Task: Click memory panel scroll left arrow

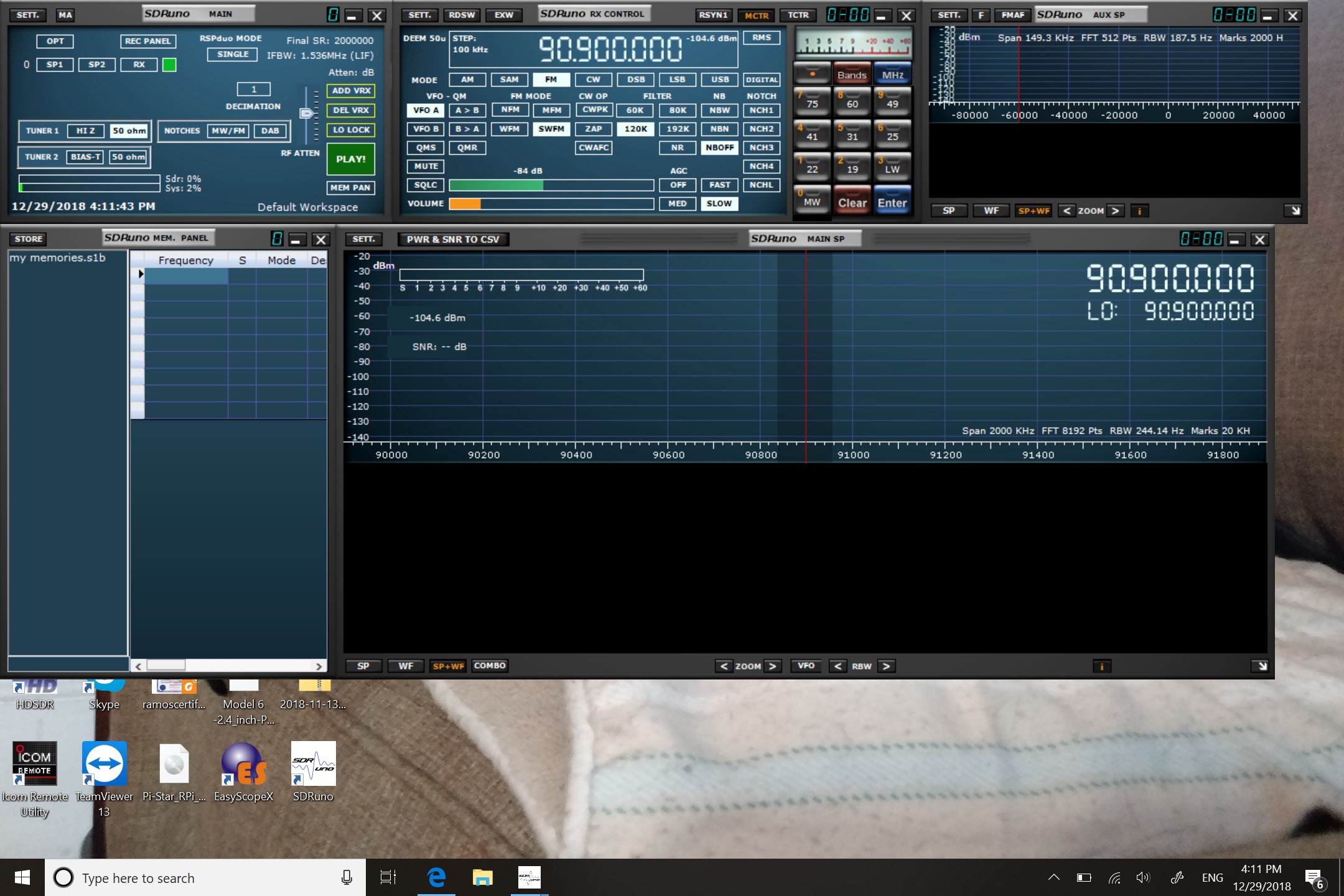Action: [138, 666]
